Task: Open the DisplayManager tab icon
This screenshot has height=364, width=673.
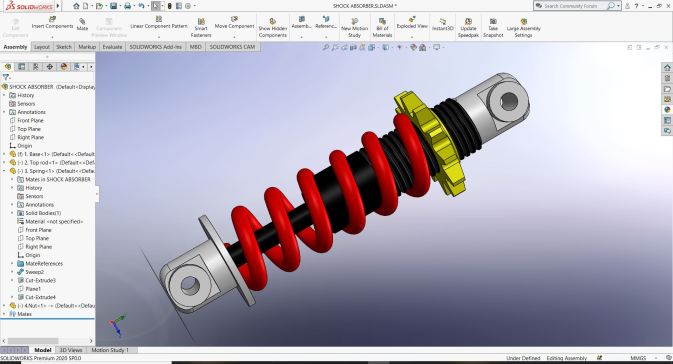Action: click(x=64, y=67)
